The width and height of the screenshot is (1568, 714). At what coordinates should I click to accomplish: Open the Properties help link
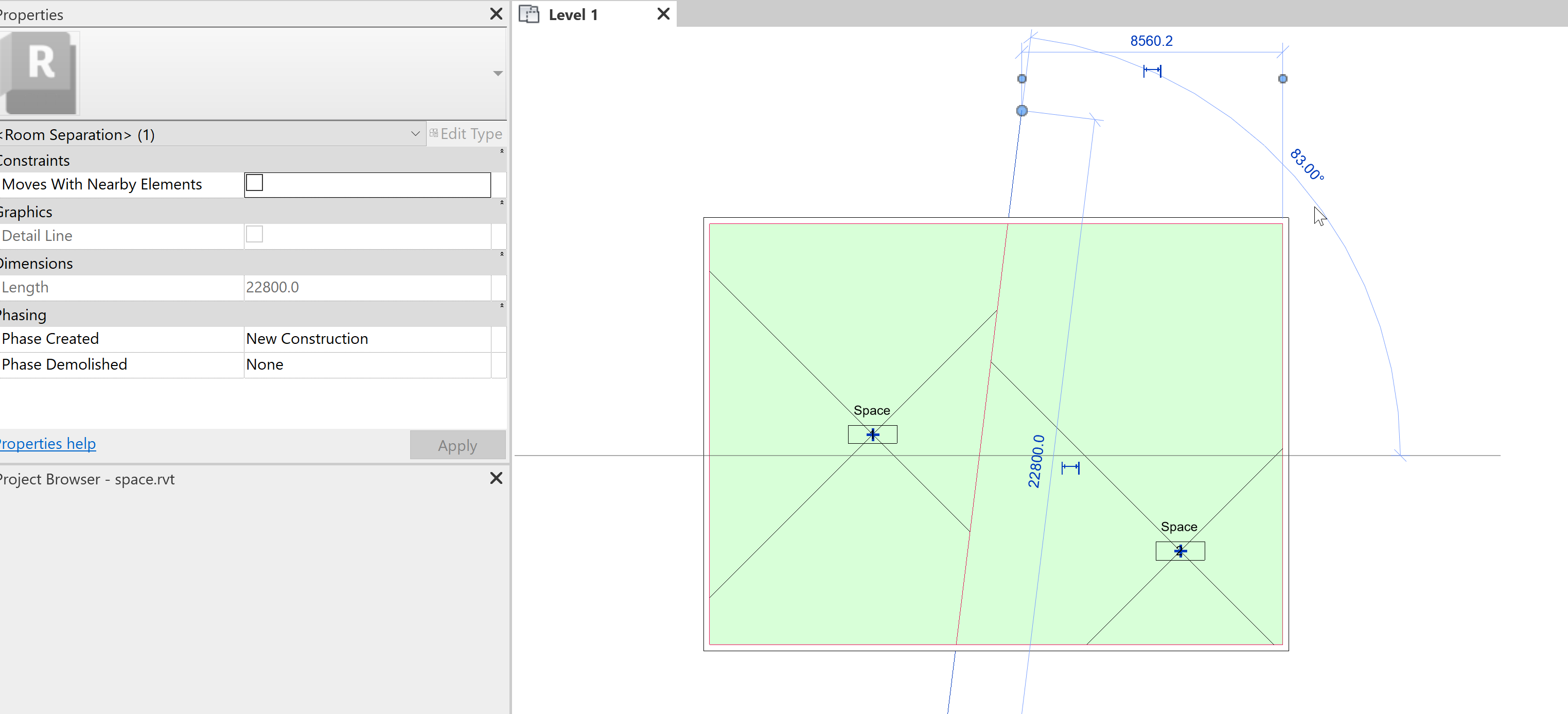pyautogui.click(x=47, y=443)
